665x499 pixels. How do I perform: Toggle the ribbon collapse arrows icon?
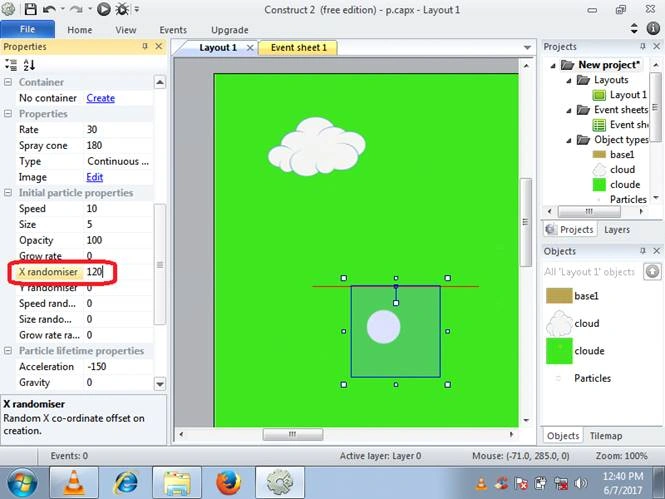[x=634, y=28]
